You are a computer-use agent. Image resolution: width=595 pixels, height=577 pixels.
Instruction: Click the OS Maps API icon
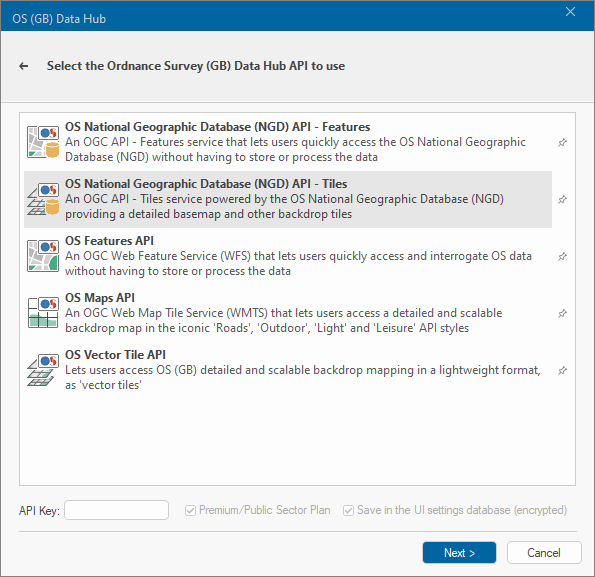[43, 313]
